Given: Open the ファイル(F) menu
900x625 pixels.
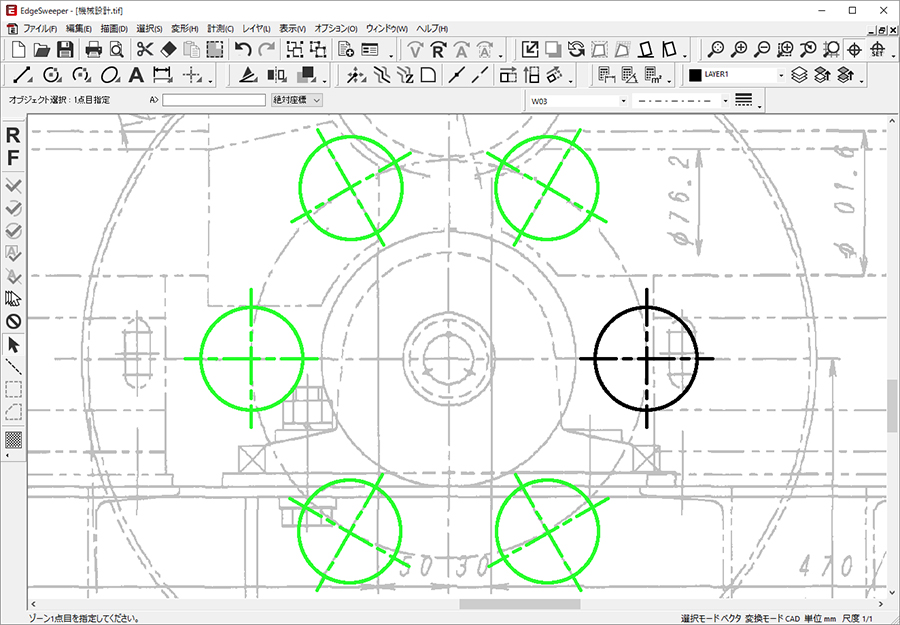Looking at the screenshot, I should tap(40, 28).
